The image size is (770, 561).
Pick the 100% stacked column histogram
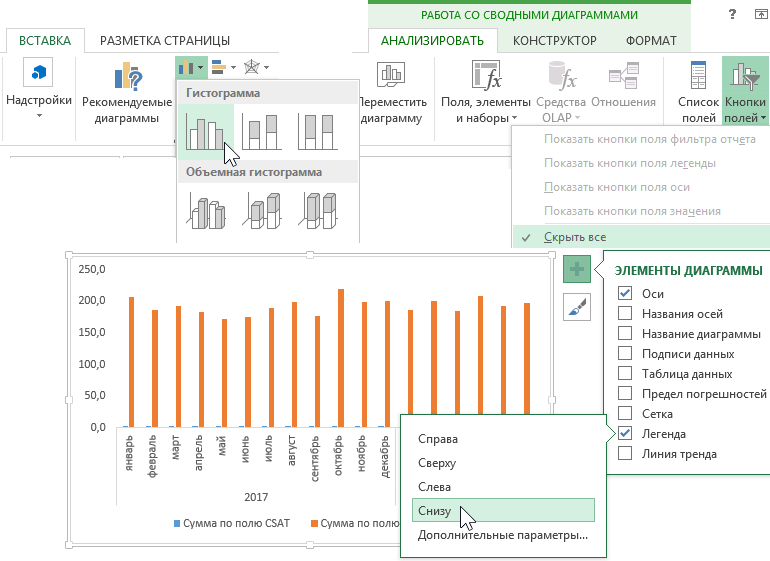[319, 131]
